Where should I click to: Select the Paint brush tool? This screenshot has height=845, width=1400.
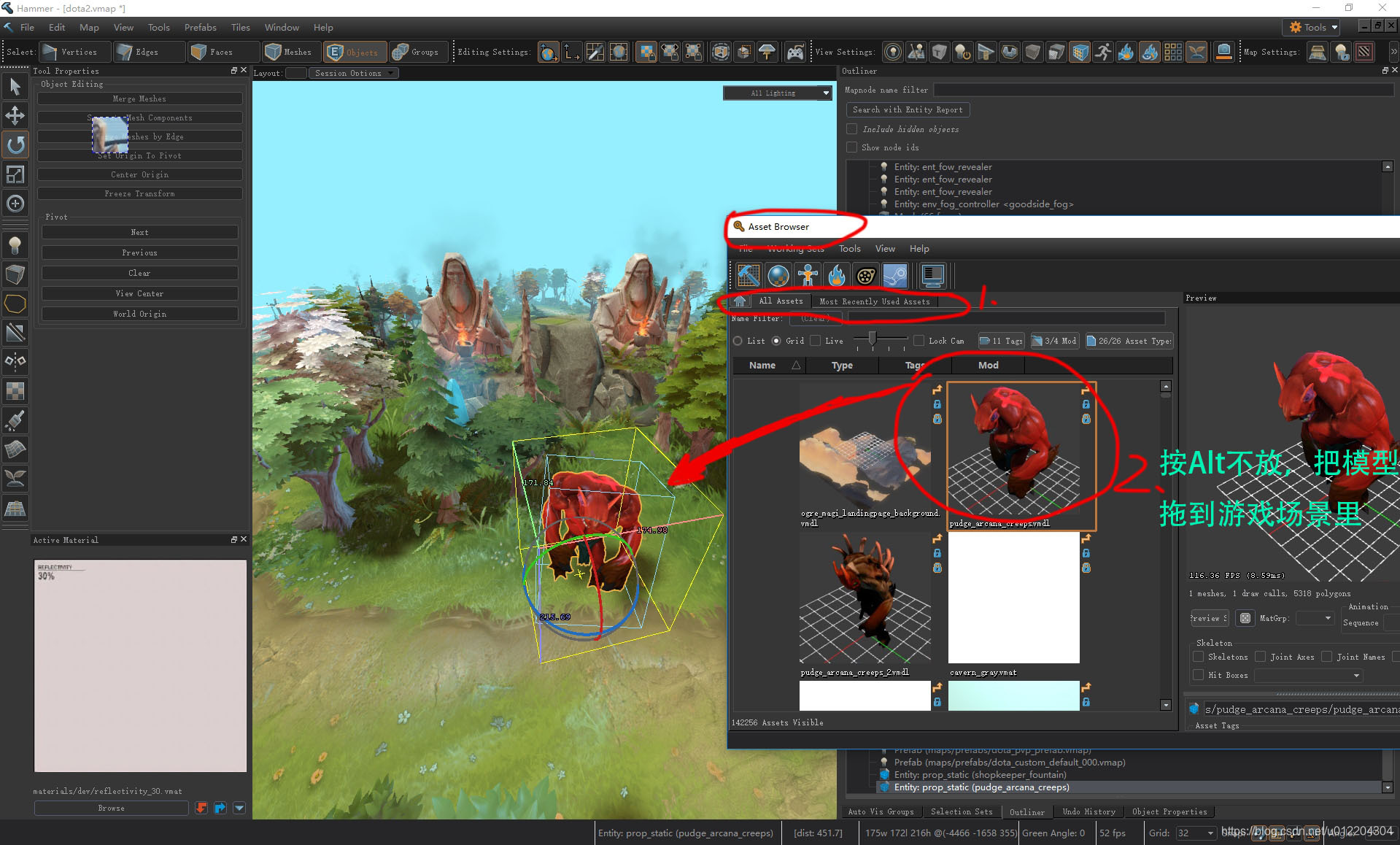[x=15, y=420]
